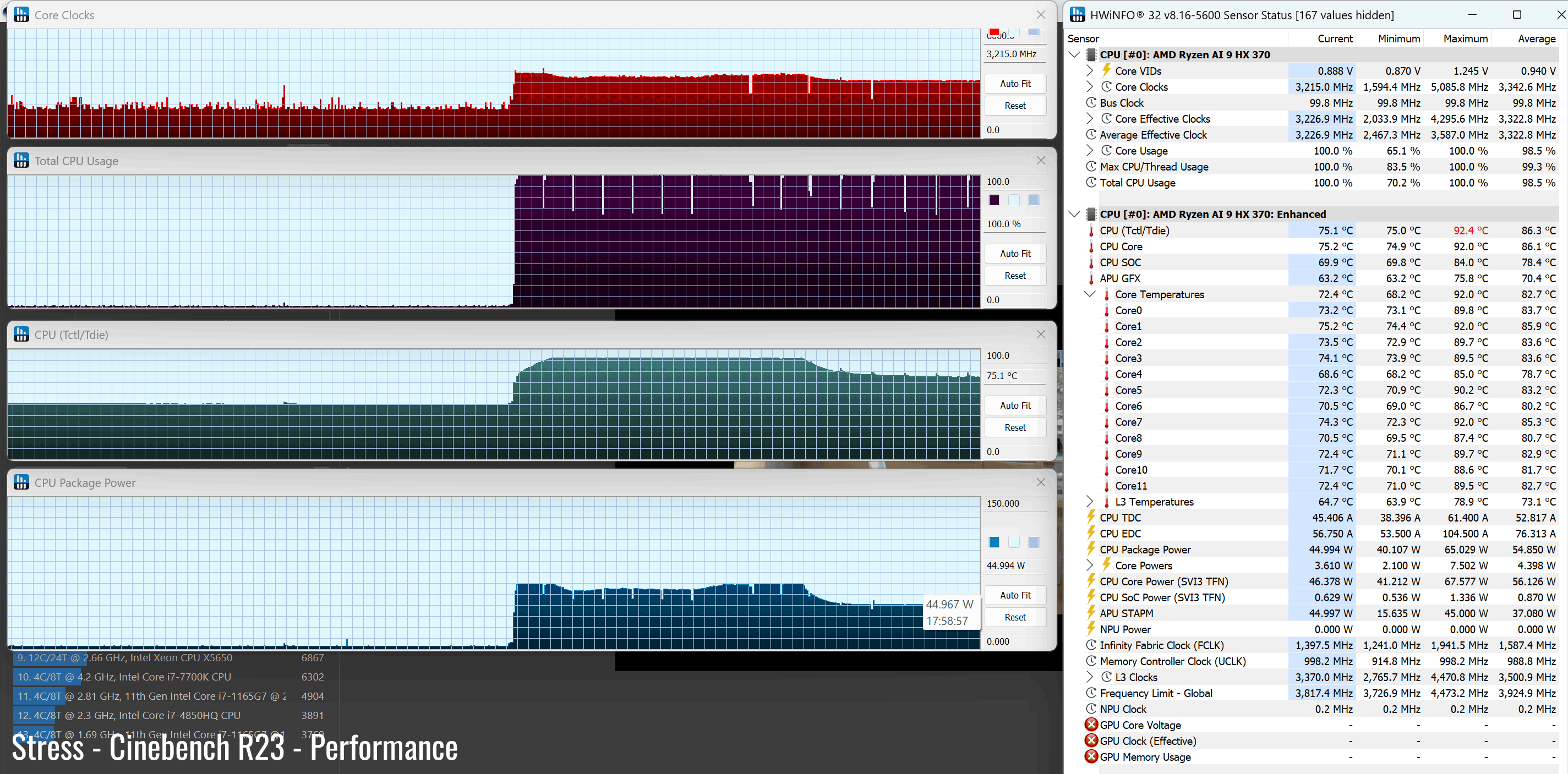This screenshot has width=1568, height=774.
Task: Select the Intel Core i7-7700K CPU ranking row
Action: (x=171, y=677)
